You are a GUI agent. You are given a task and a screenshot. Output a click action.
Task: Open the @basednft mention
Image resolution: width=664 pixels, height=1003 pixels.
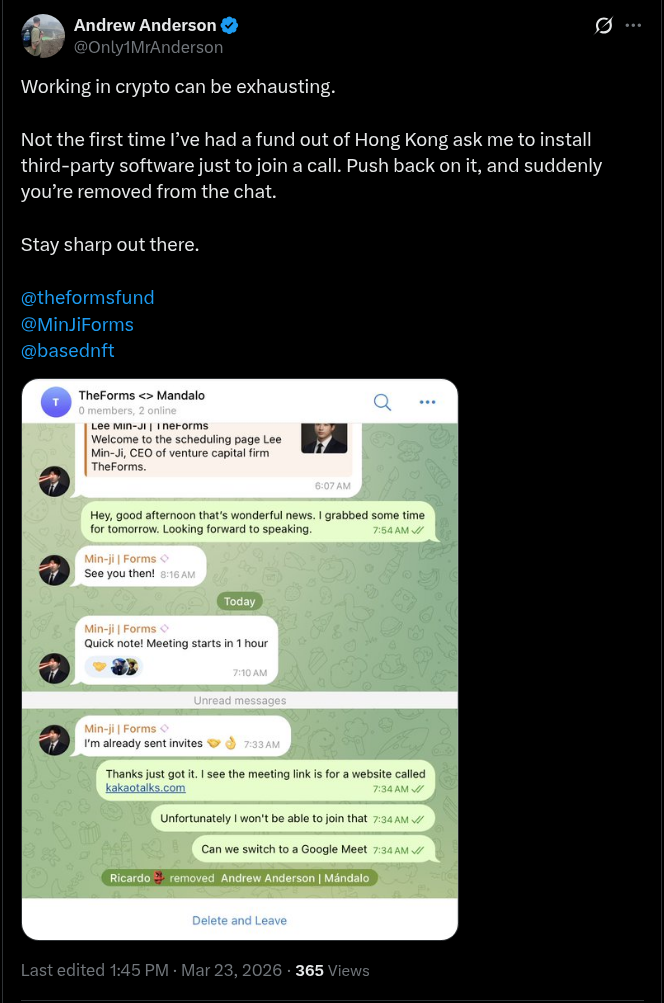tap(67, 351)
